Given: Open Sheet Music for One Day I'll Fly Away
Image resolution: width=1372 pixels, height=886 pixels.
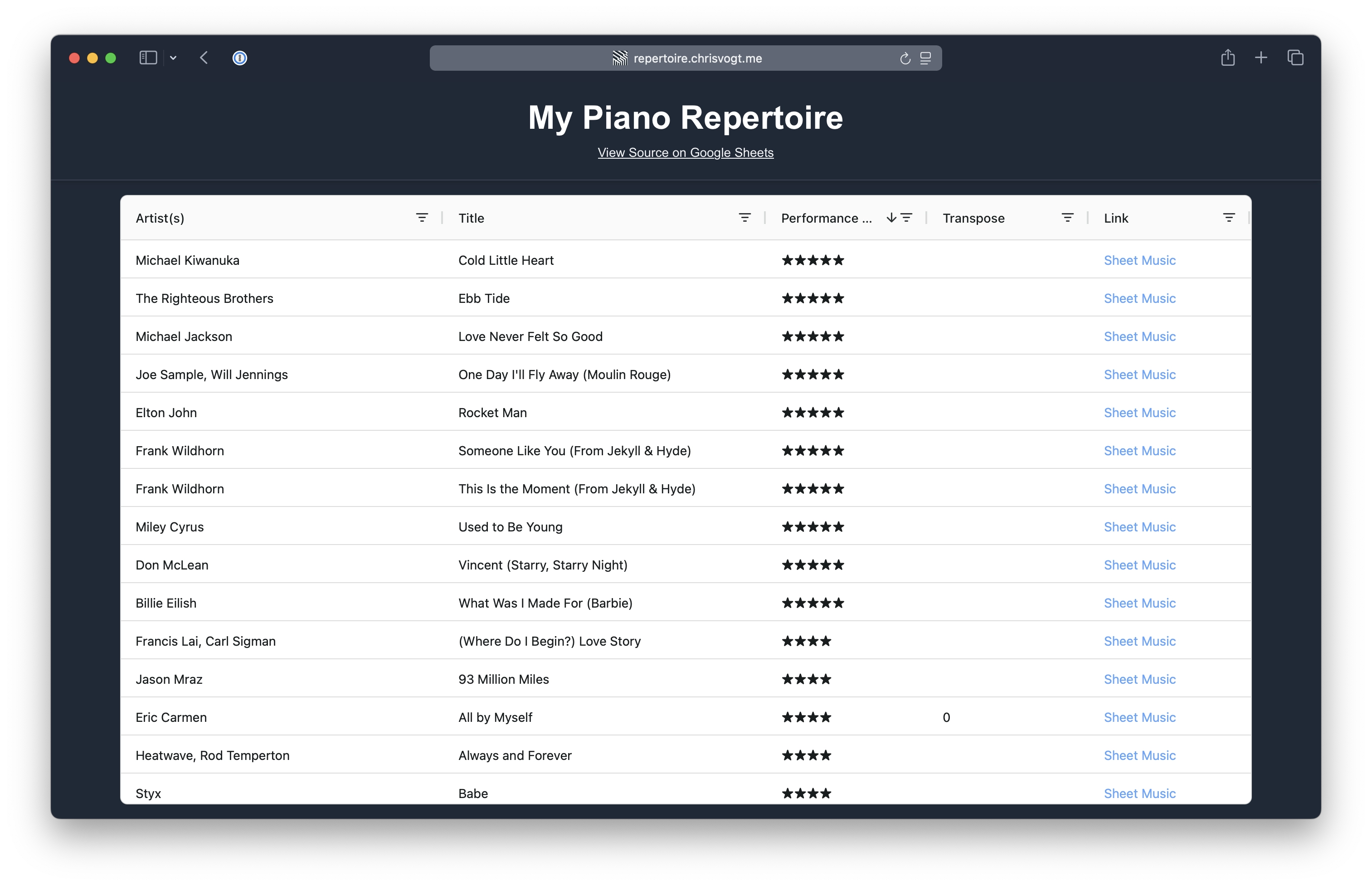Looking at the screenshot, I should 1139,375.
